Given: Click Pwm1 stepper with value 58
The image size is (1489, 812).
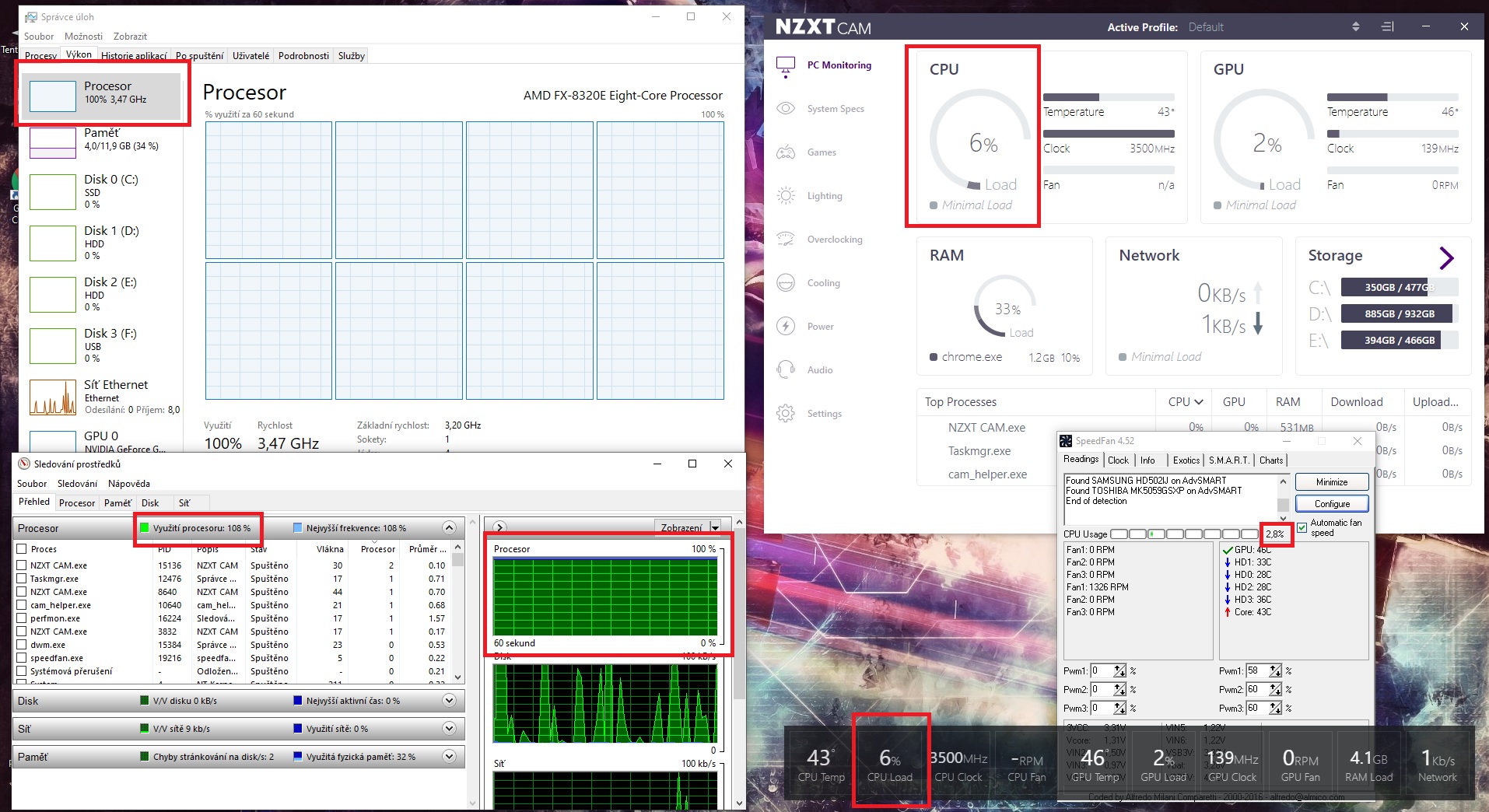Looking at the screenshot, I should (x=1274, y=670).
